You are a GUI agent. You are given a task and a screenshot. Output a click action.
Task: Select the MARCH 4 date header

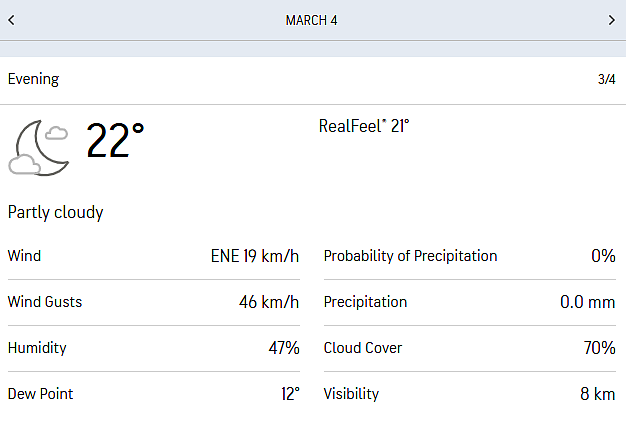tap(311, 20)
